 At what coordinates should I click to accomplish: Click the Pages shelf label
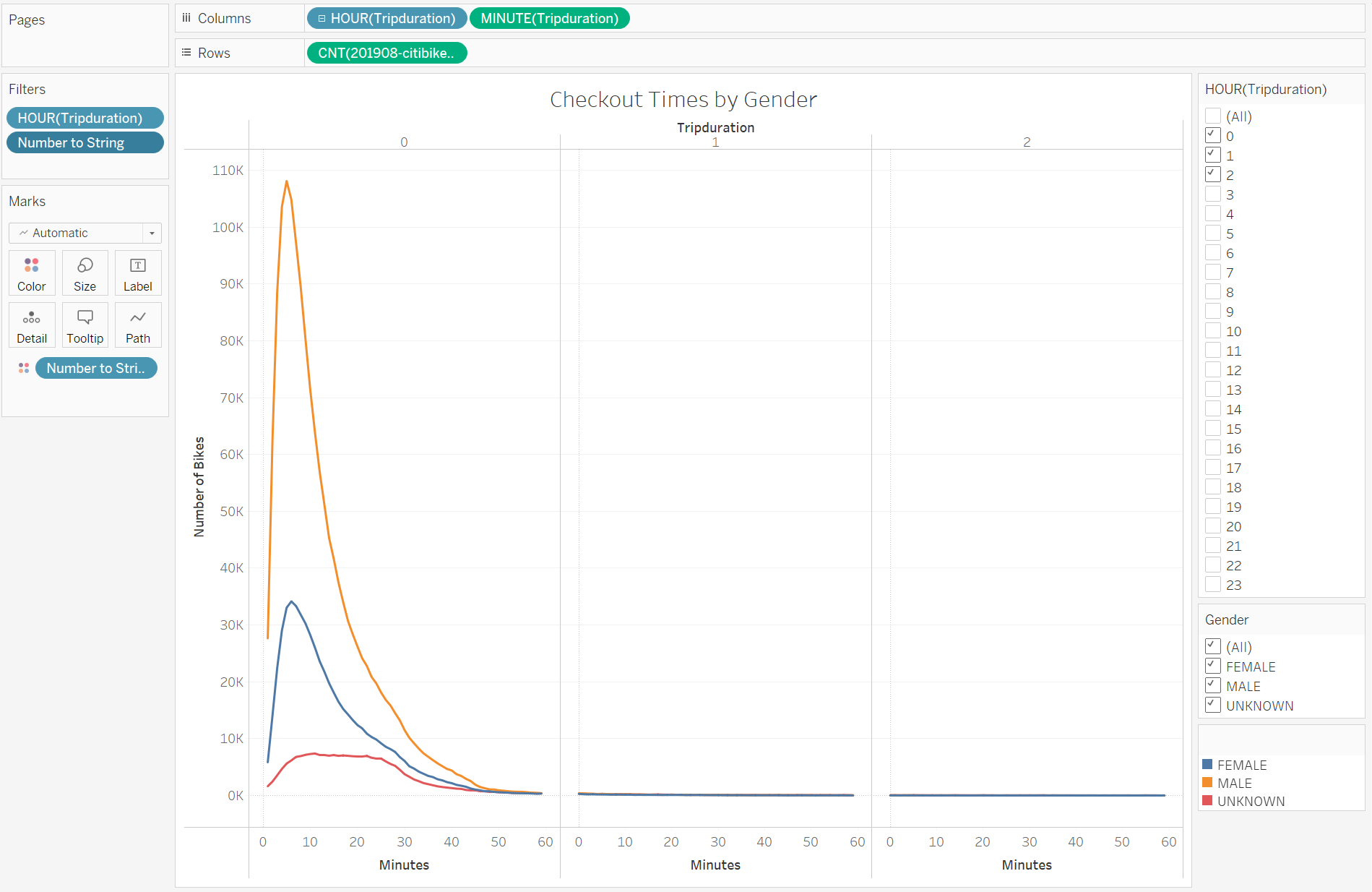pyautogui.click(x=27, y=20)
